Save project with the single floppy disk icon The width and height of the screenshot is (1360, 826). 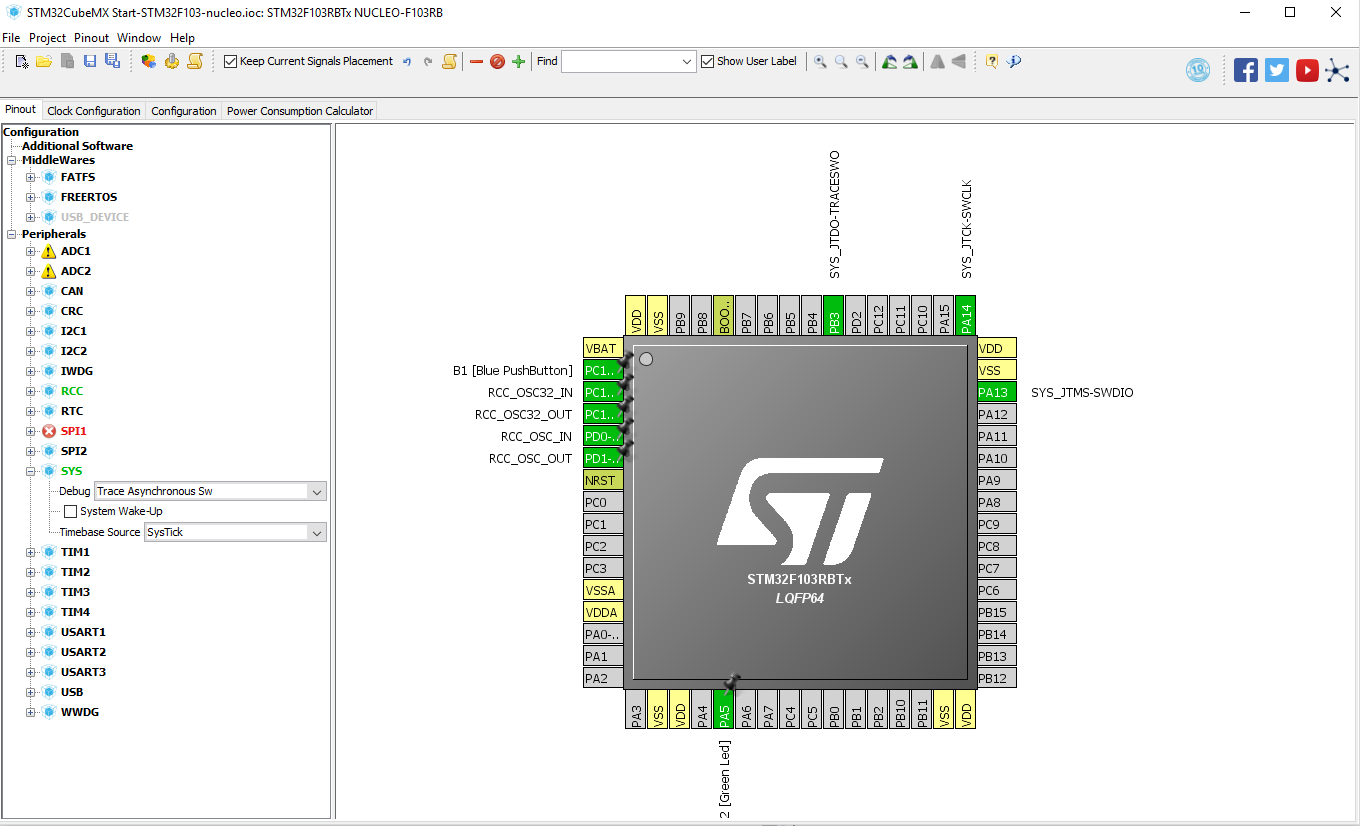(90, 62)
